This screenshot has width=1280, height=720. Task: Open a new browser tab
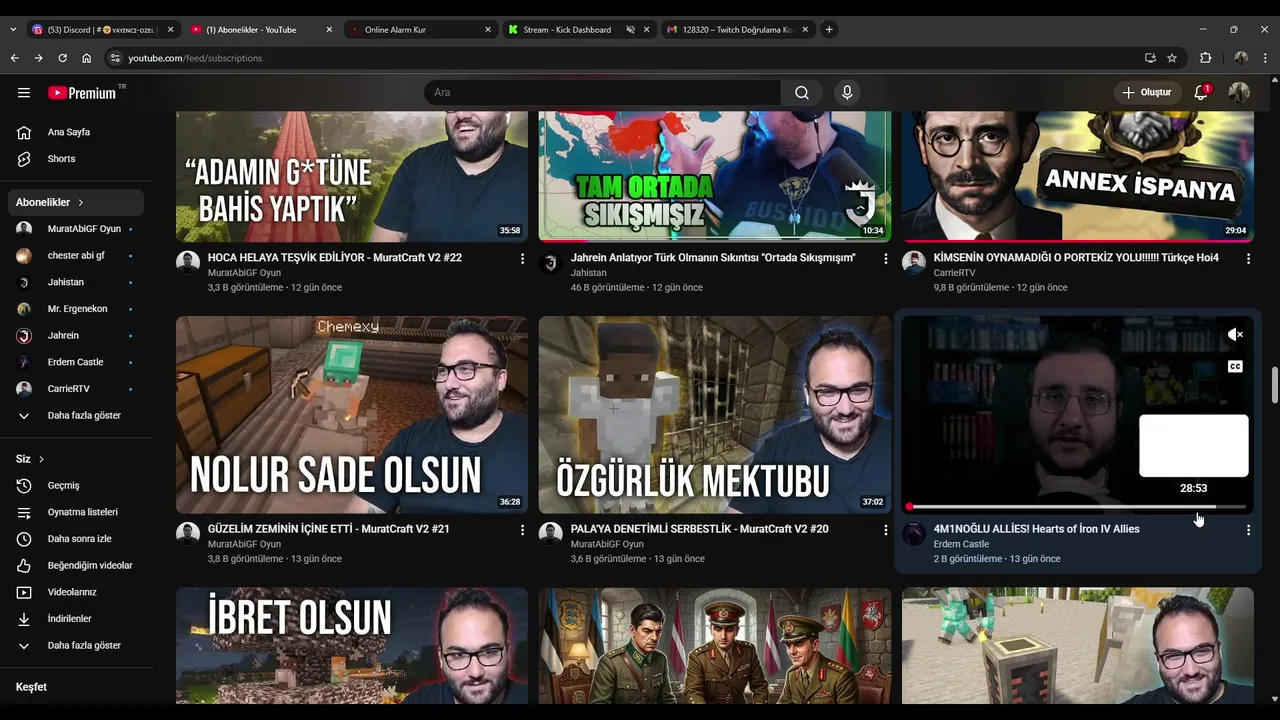829,30
